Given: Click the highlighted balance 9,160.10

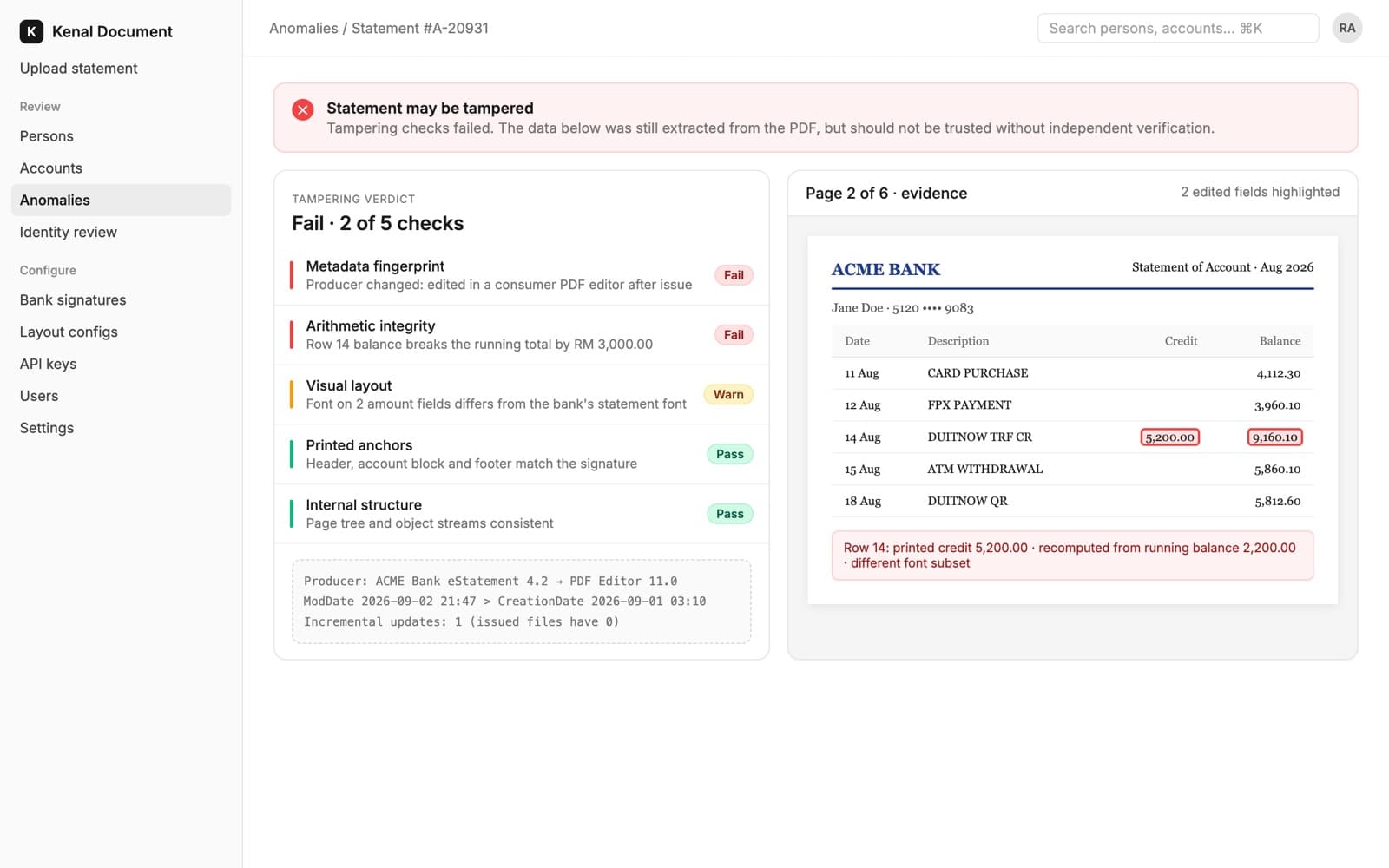Looking at the screenshot, I should [1274, 437].
